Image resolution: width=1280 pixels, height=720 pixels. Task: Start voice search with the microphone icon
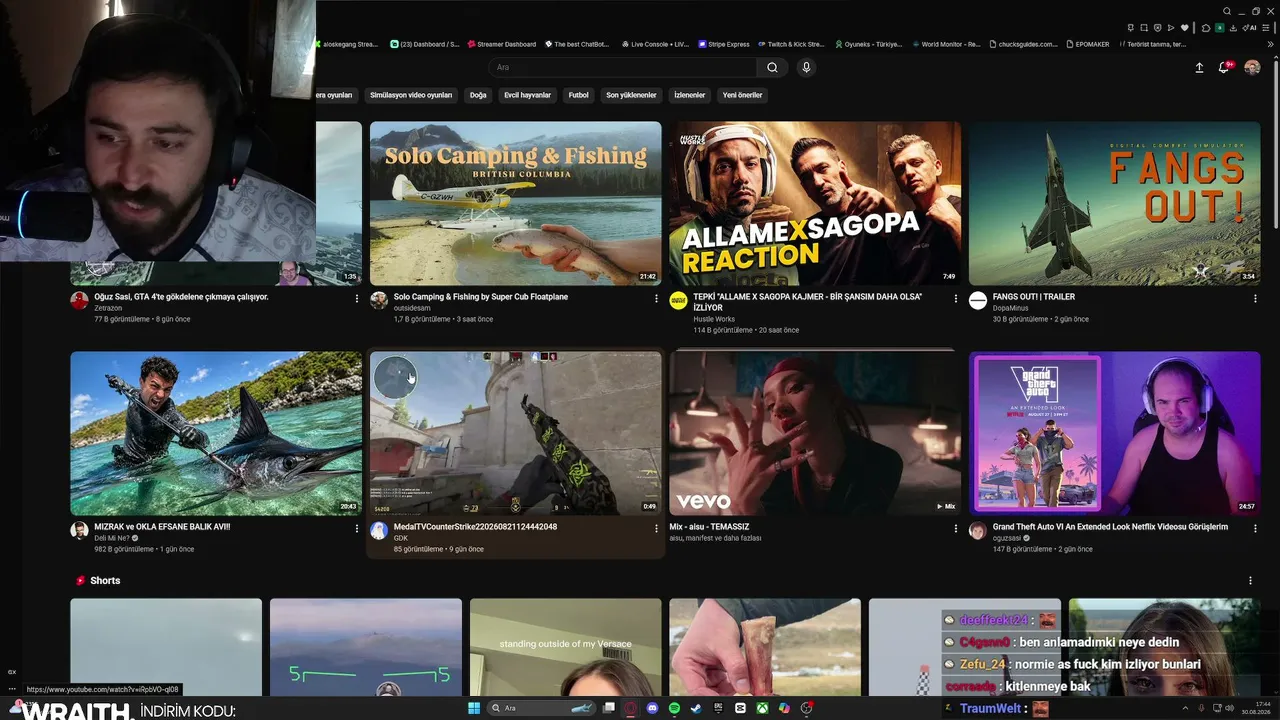coord(806,67)
